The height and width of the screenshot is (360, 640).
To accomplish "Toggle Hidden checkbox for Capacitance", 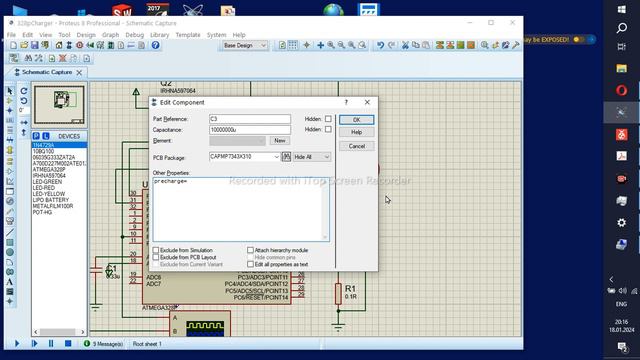I will (328, 129).
